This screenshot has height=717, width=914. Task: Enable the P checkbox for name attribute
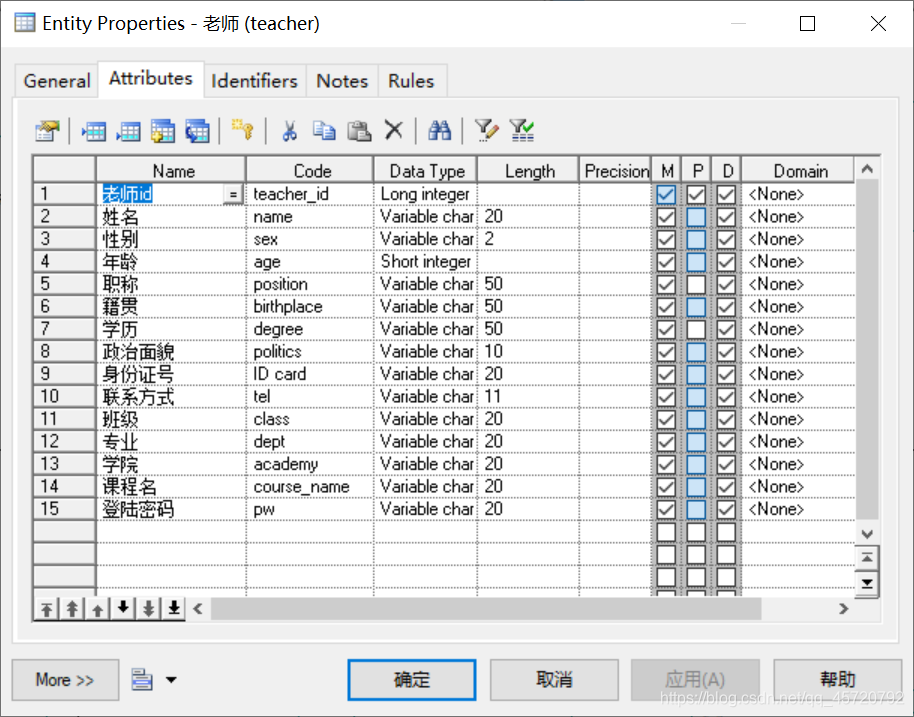click(697, 216)
